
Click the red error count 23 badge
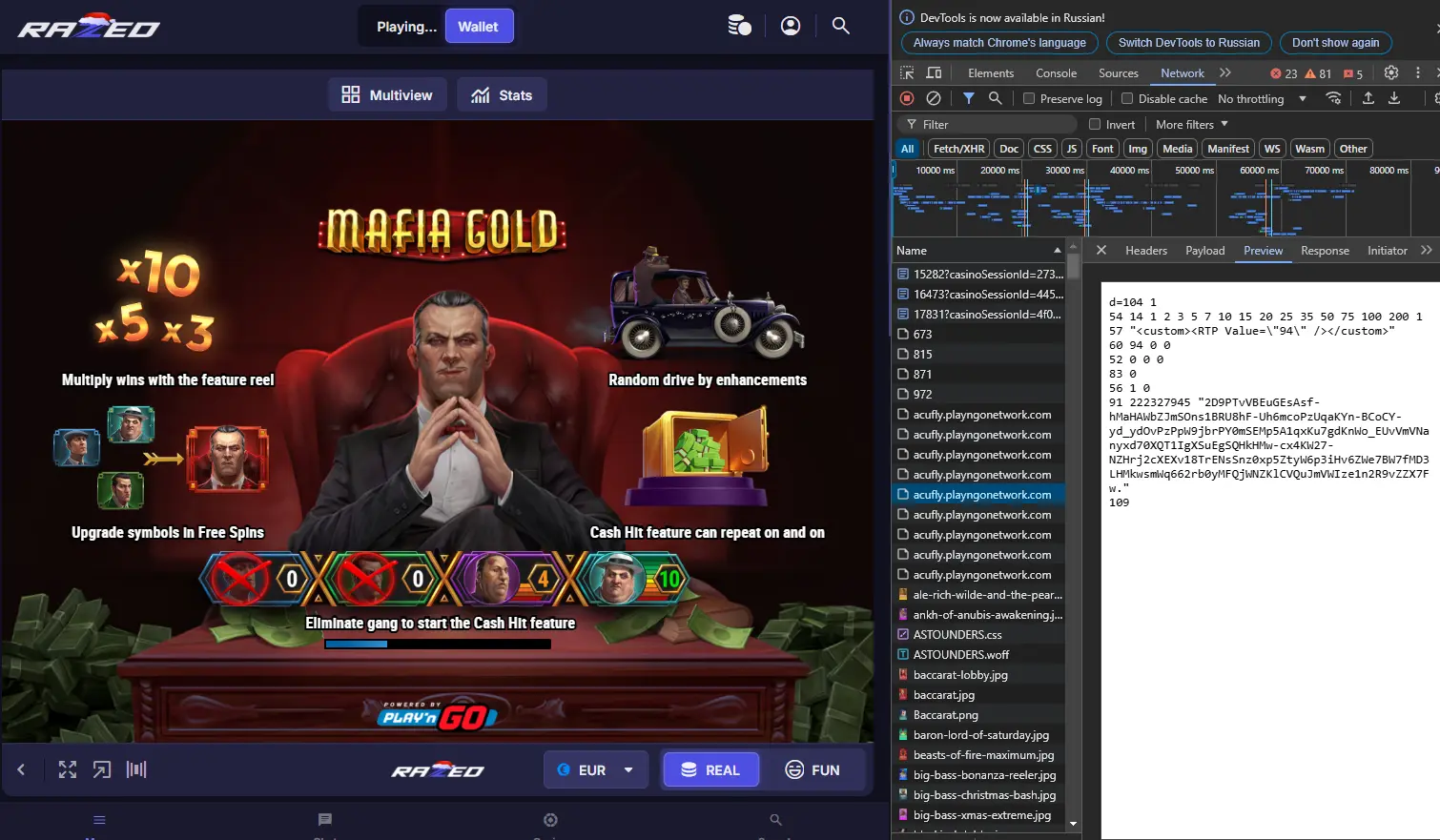pyautogui.click(x=1284, y=73)
